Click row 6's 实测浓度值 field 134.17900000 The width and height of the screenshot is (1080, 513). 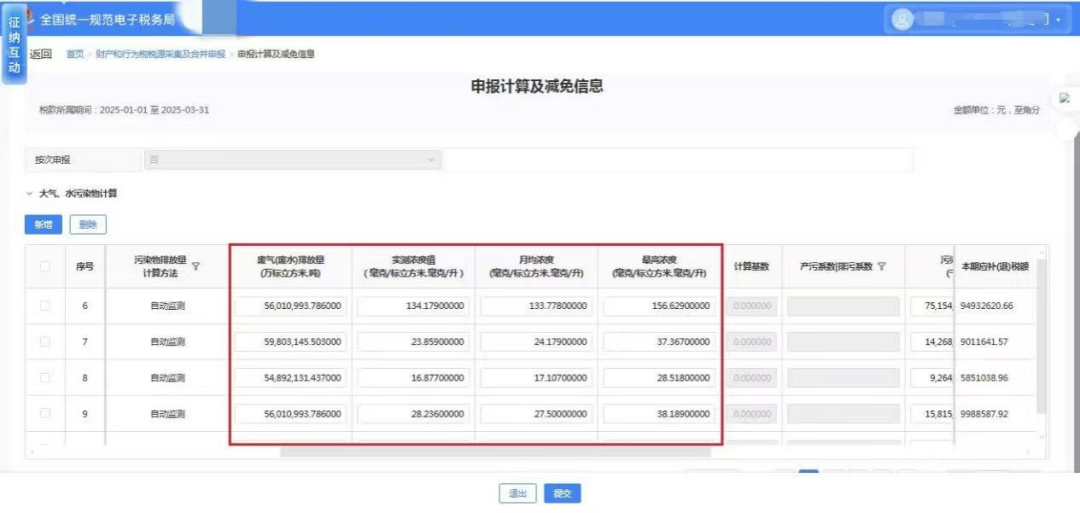coord(414,306)
